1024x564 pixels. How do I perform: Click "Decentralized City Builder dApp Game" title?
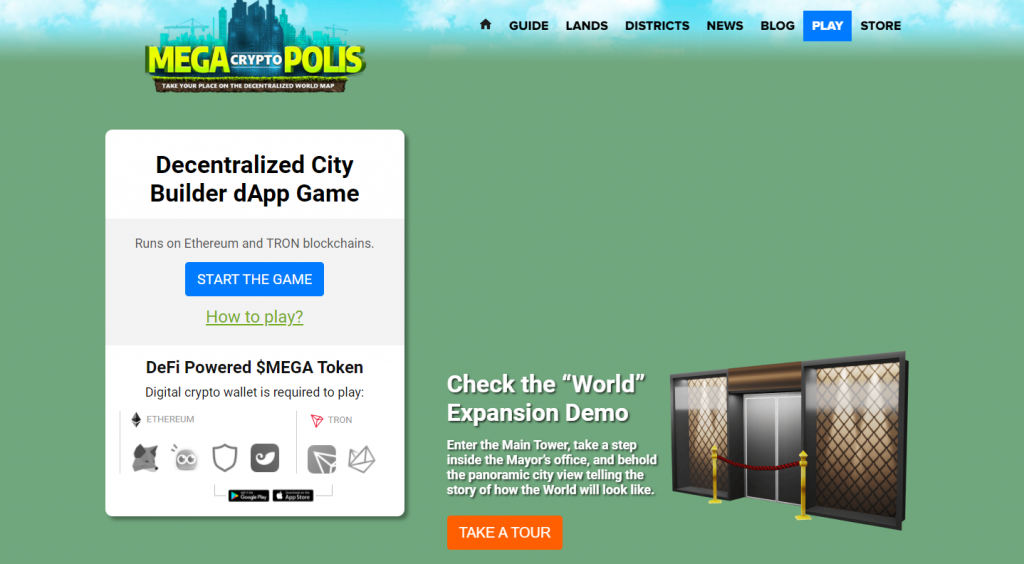(x=254, y=179)
